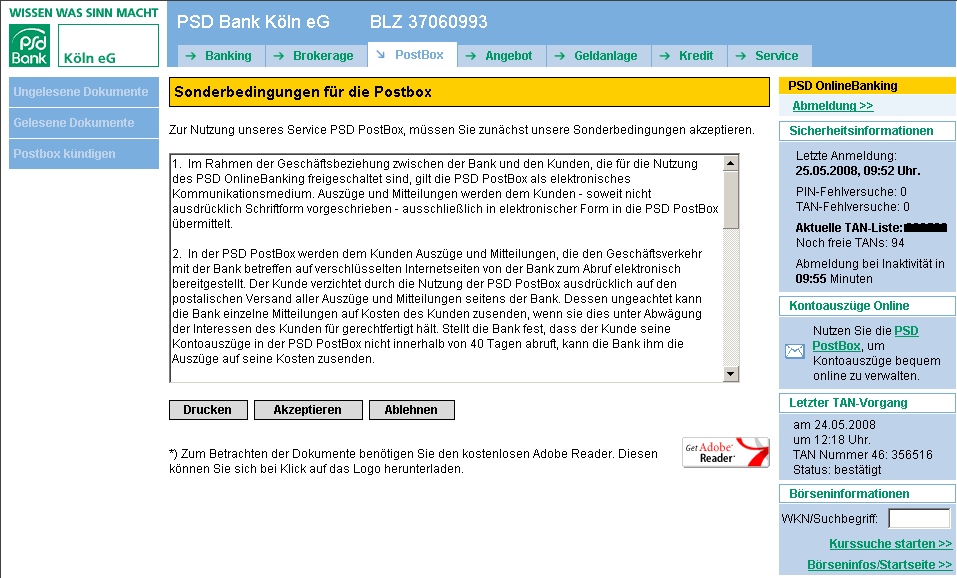957x578 pixels.
Task: Click the 'TAN-Fehlversuche: 0' text
Action: click(852, 207)
